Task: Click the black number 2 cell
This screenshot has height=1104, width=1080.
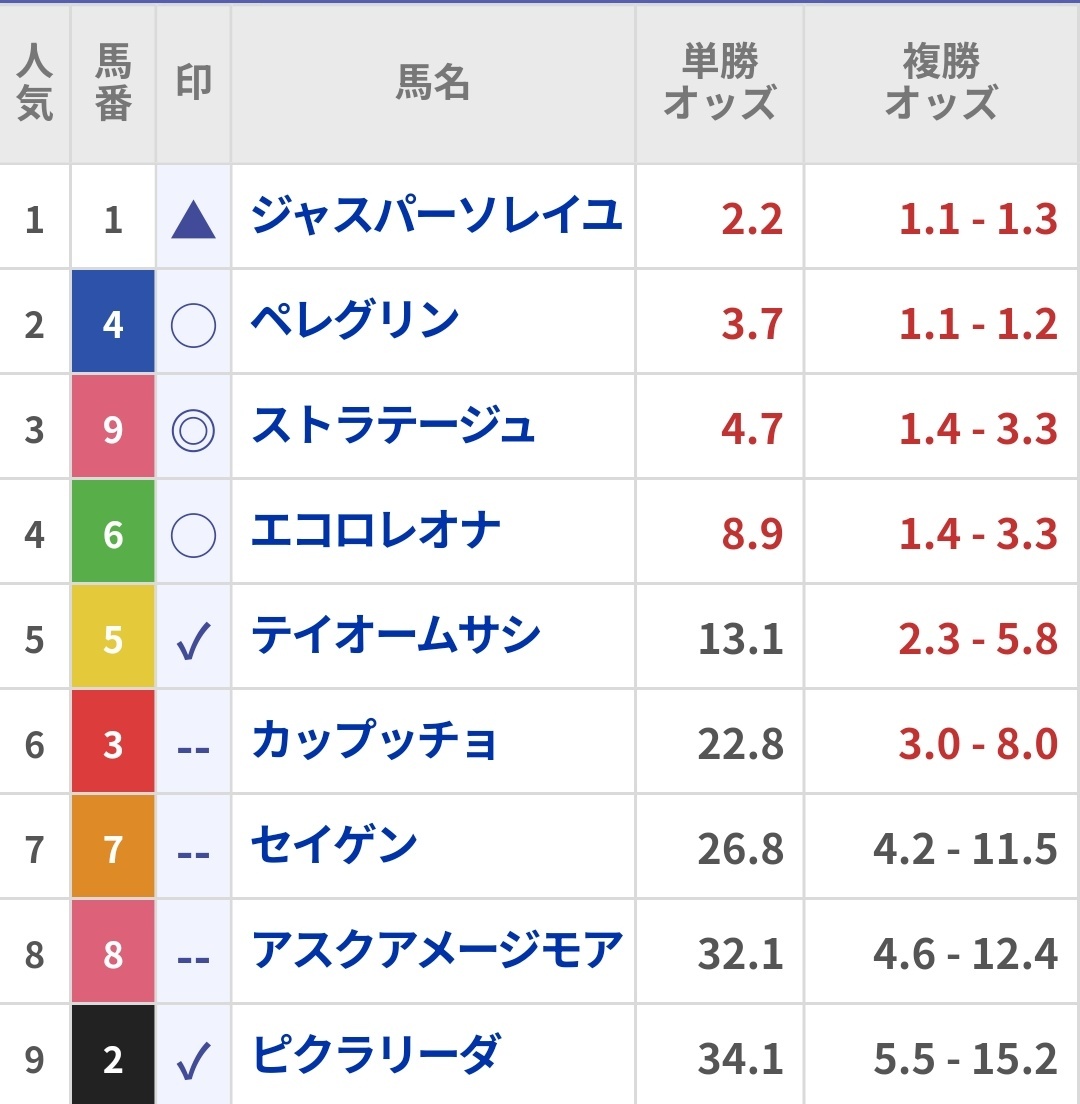Action: 113,1054
